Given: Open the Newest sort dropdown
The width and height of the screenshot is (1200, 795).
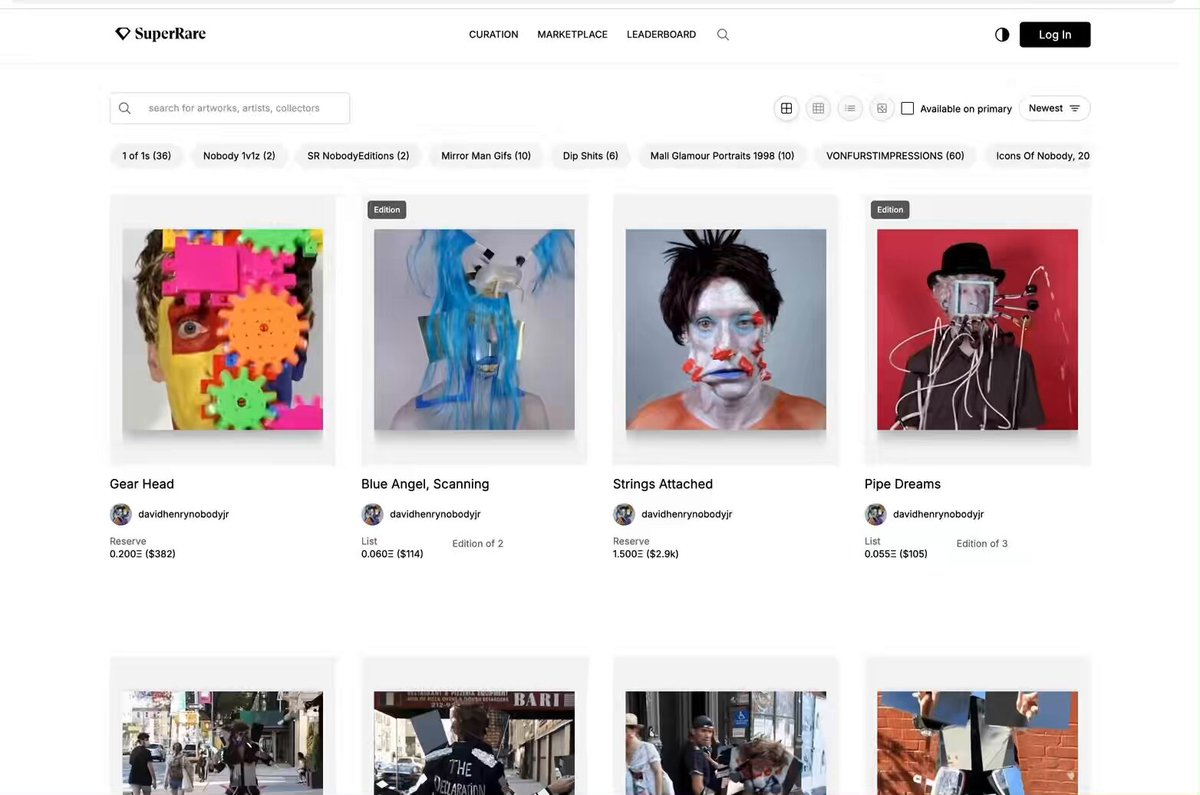Looking at the screenshot, I should [x=1054, y=108].
